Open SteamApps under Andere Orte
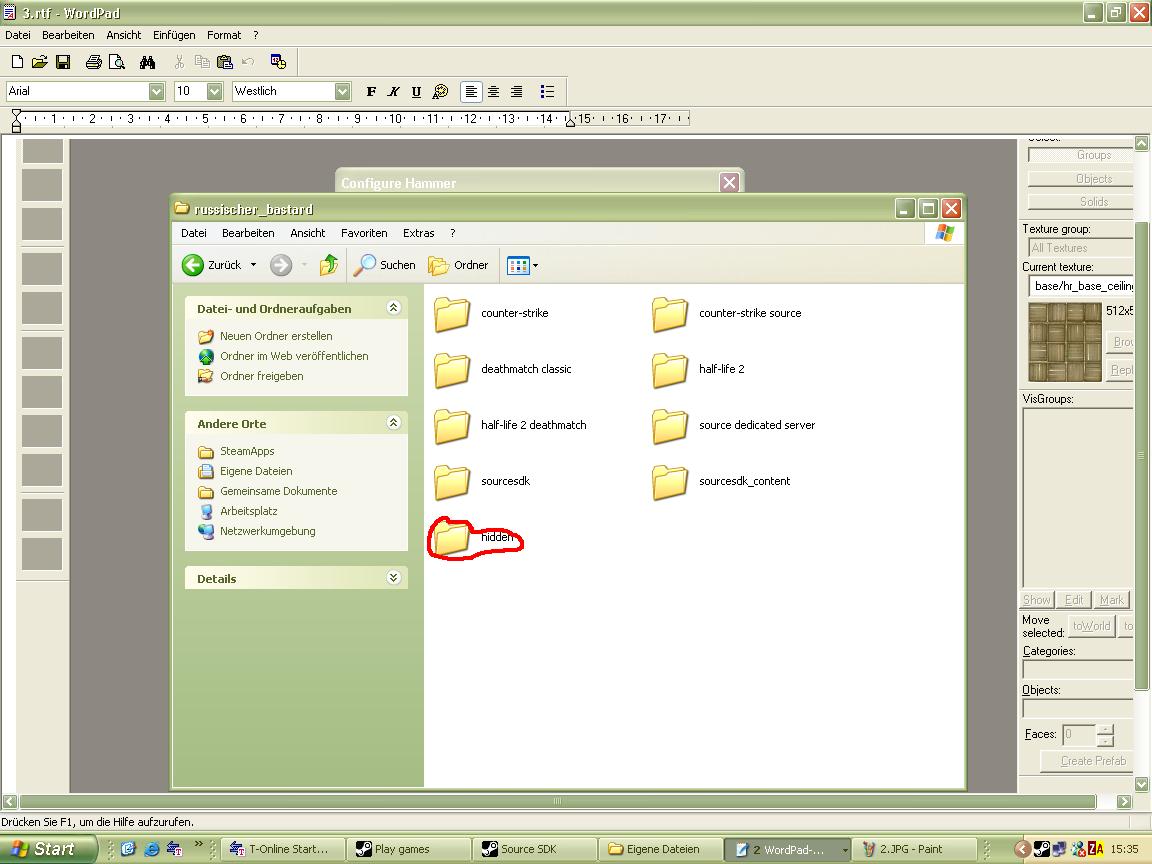1152x864 pixels. click(x=247, y=451)
